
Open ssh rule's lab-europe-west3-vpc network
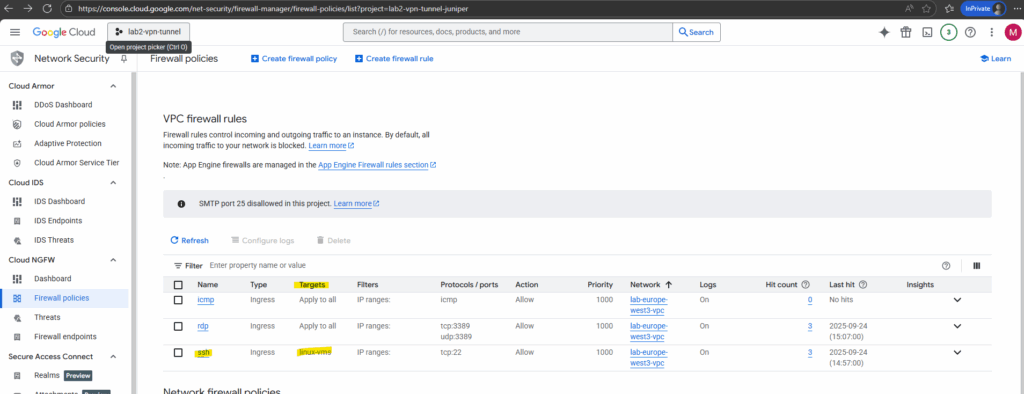pyautogui.click(x=648, y=357)
